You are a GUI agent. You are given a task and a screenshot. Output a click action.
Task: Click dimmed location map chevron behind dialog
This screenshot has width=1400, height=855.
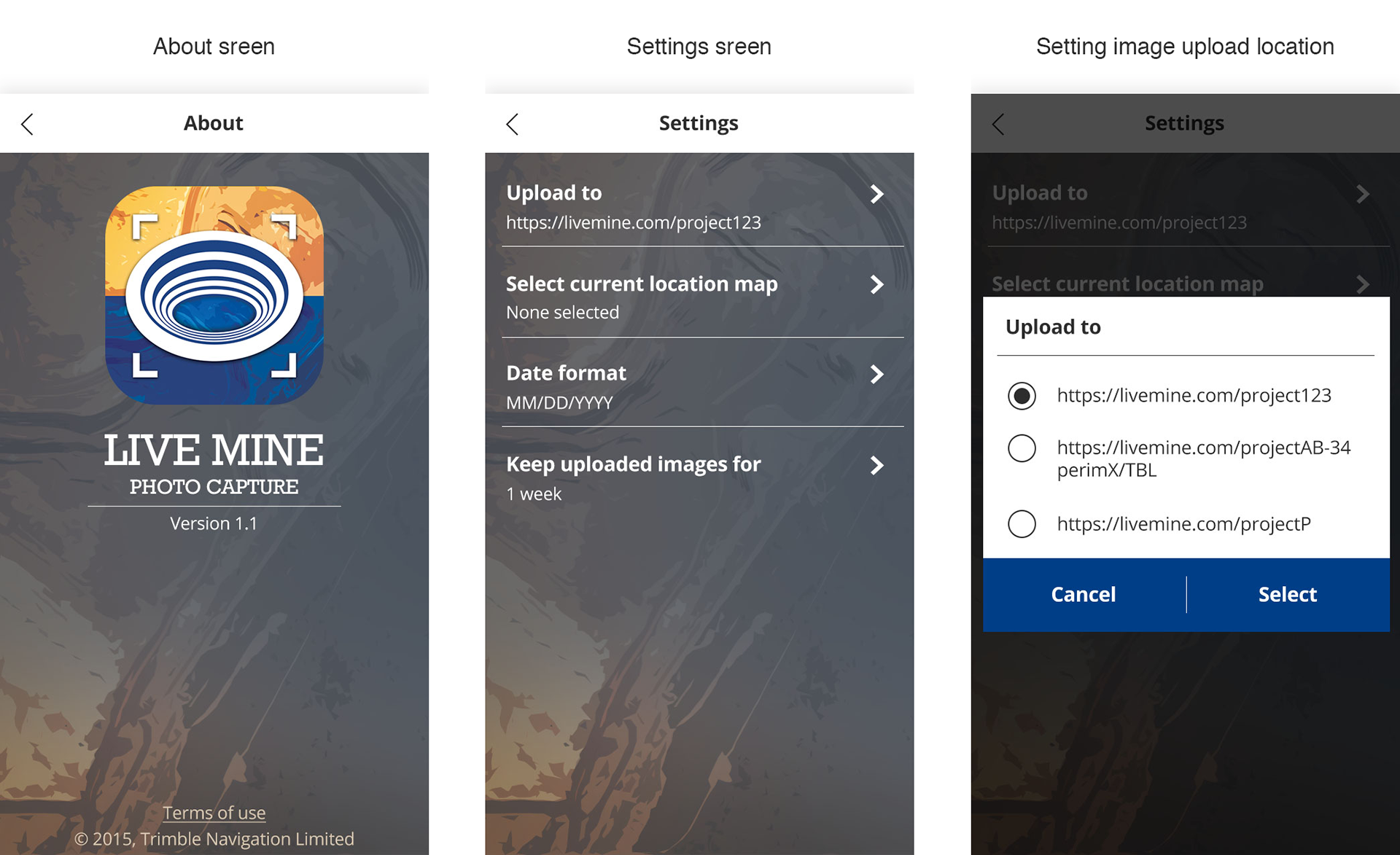[x=1363, y=284]
